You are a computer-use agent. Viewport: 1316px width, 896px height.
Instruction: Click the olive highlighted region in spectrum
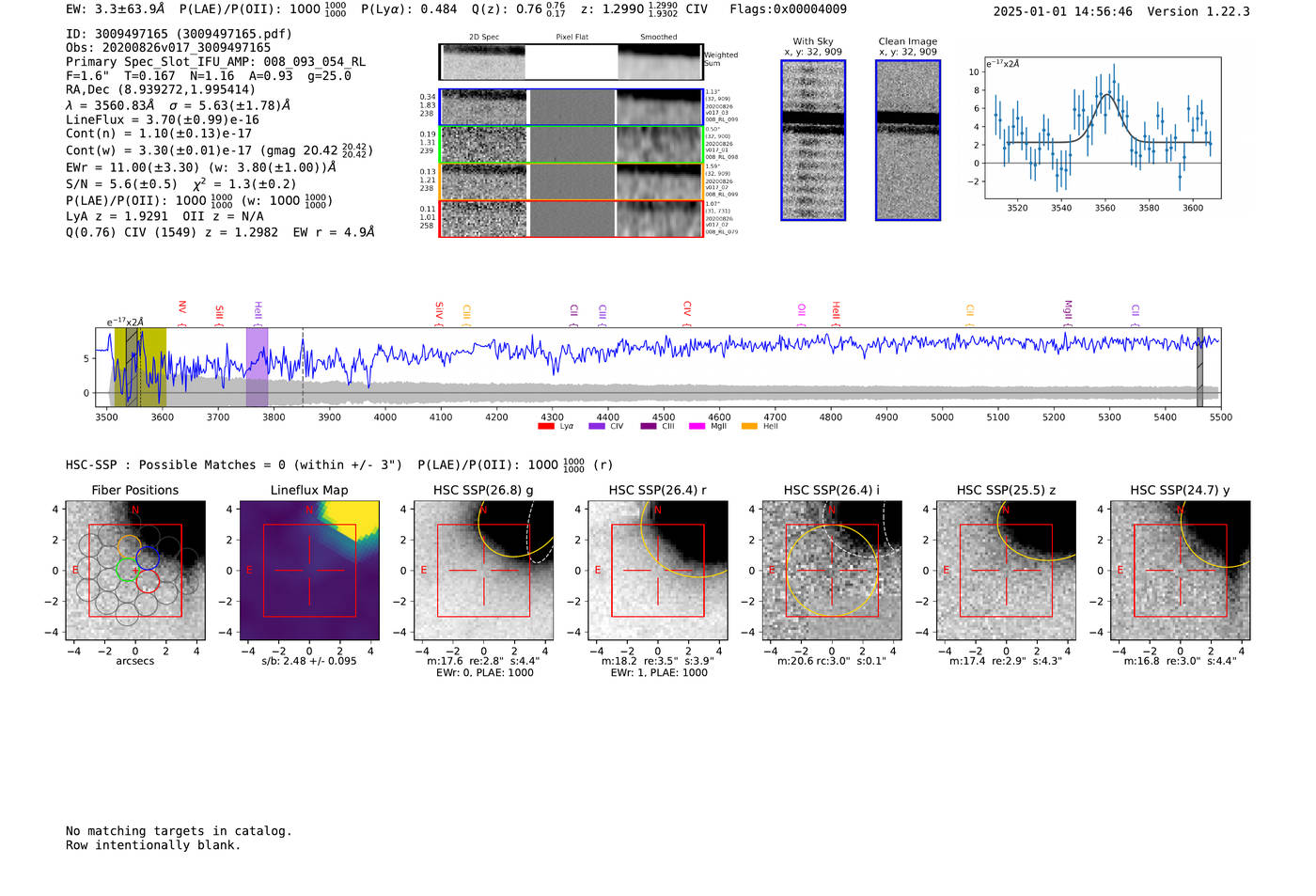click(x=140, y=367)
